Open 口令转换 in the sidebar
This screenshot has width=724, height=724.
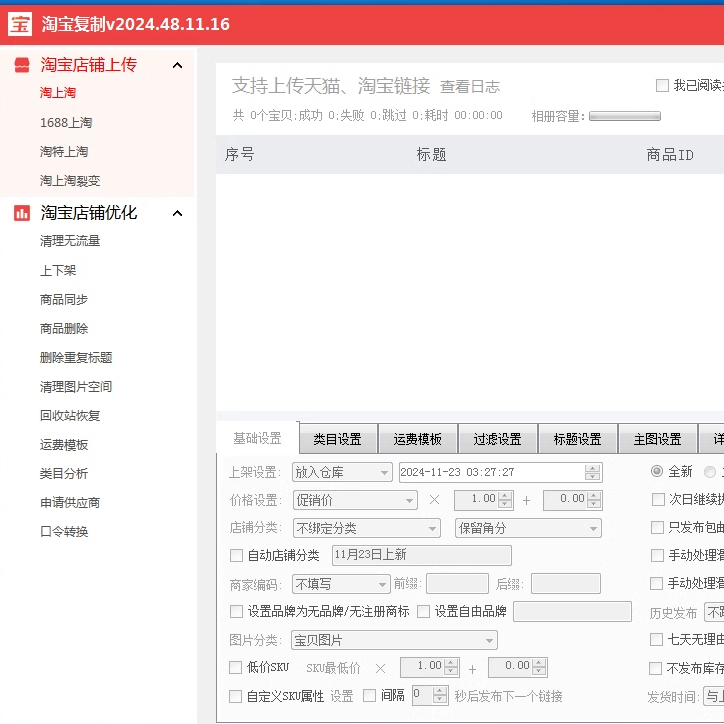(x=64, y=531)
